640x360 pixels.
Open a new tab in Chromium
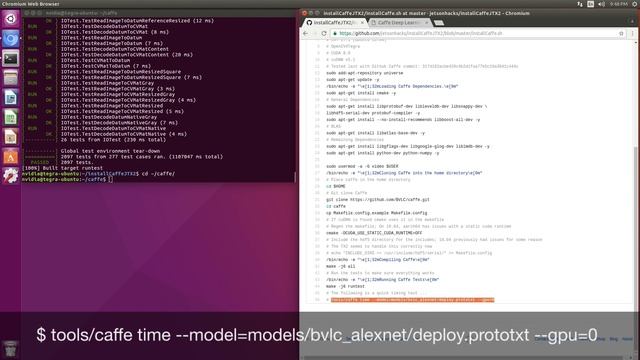pos(439,23)
